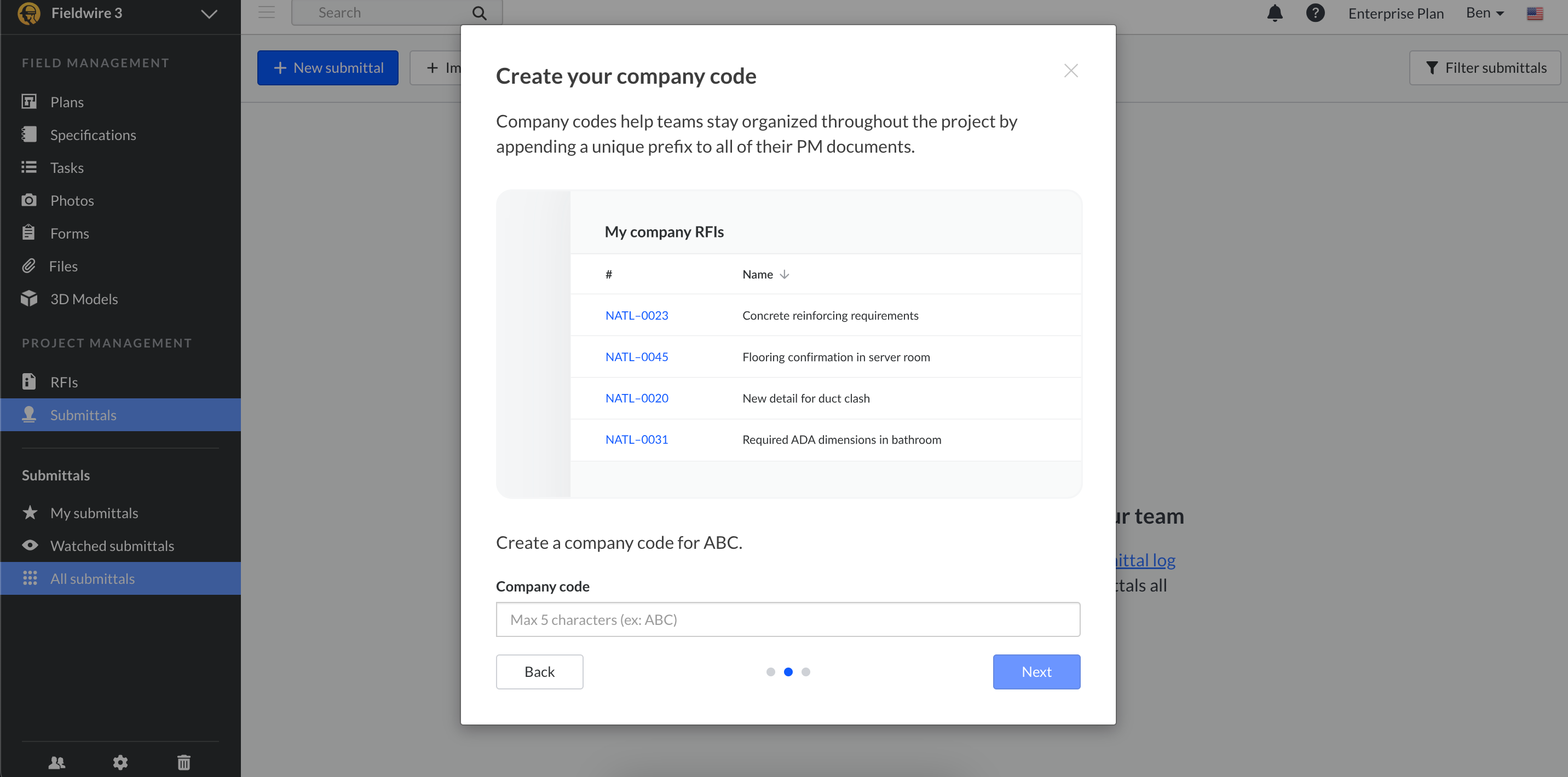
Task: Open the trash icon in sidebar footer
Action: (184, 762)
